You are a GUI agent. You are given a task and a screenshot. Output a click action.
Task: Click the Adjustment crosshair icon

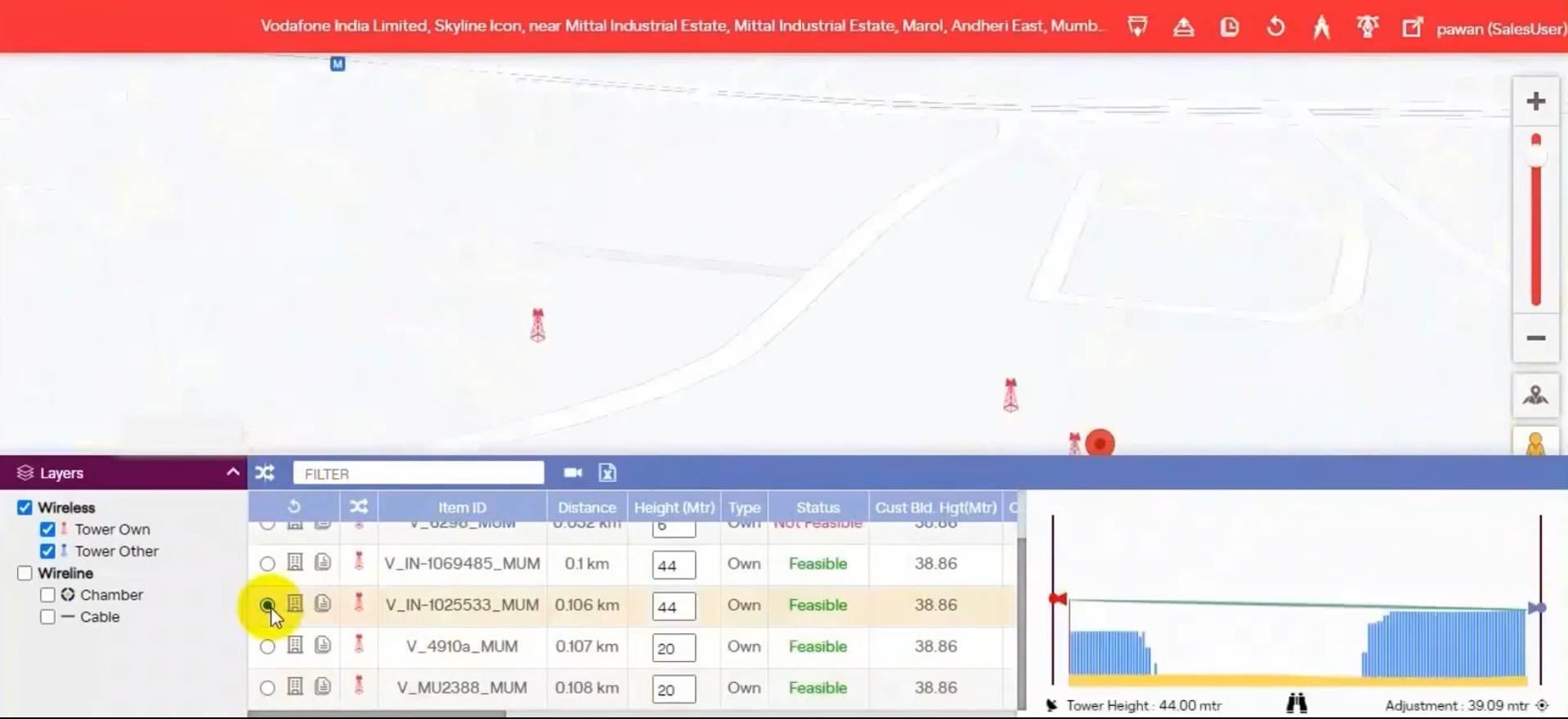(1542, 705)
